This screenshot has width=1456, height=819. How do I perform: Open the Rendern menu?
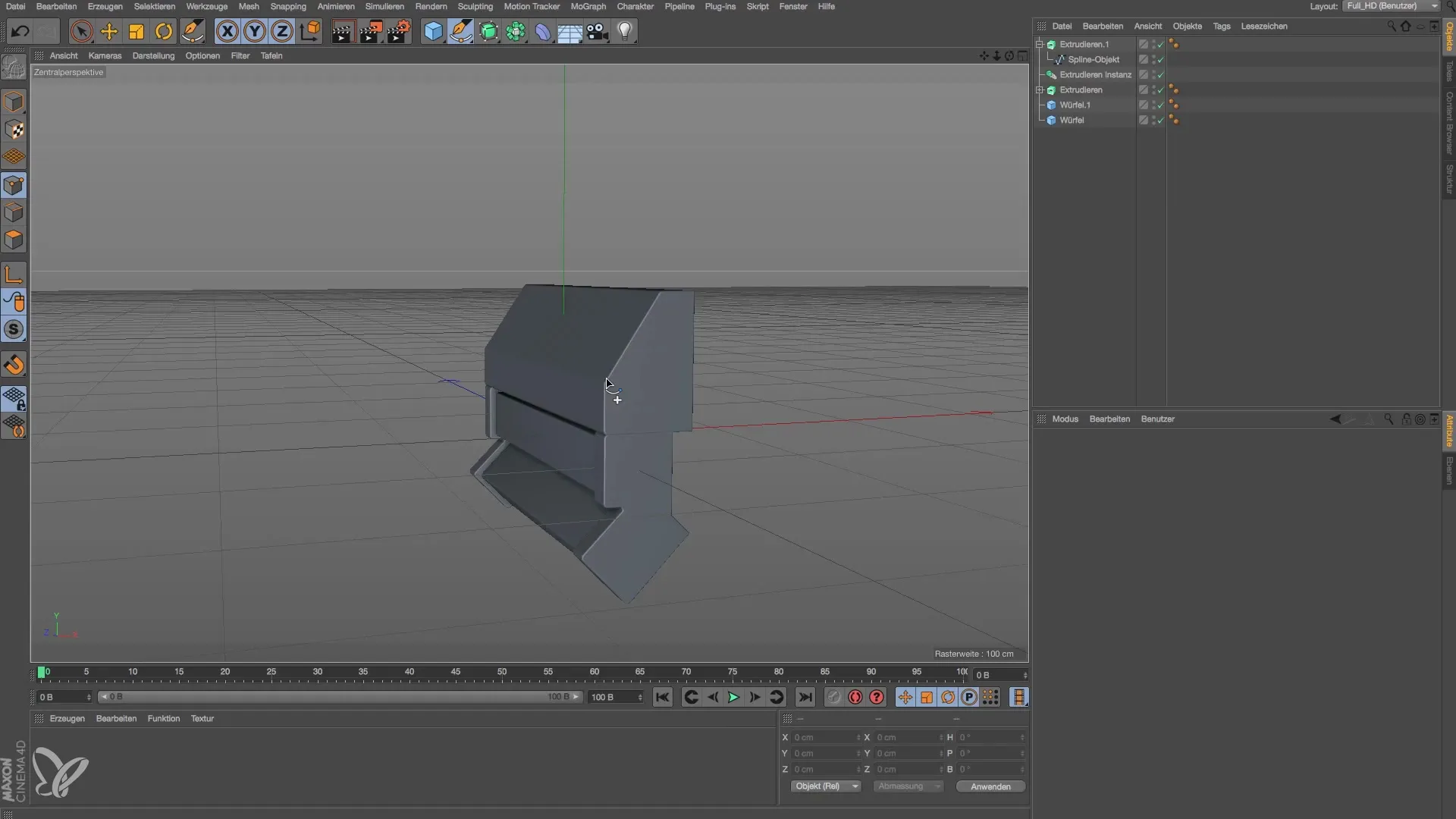[431, 6]
